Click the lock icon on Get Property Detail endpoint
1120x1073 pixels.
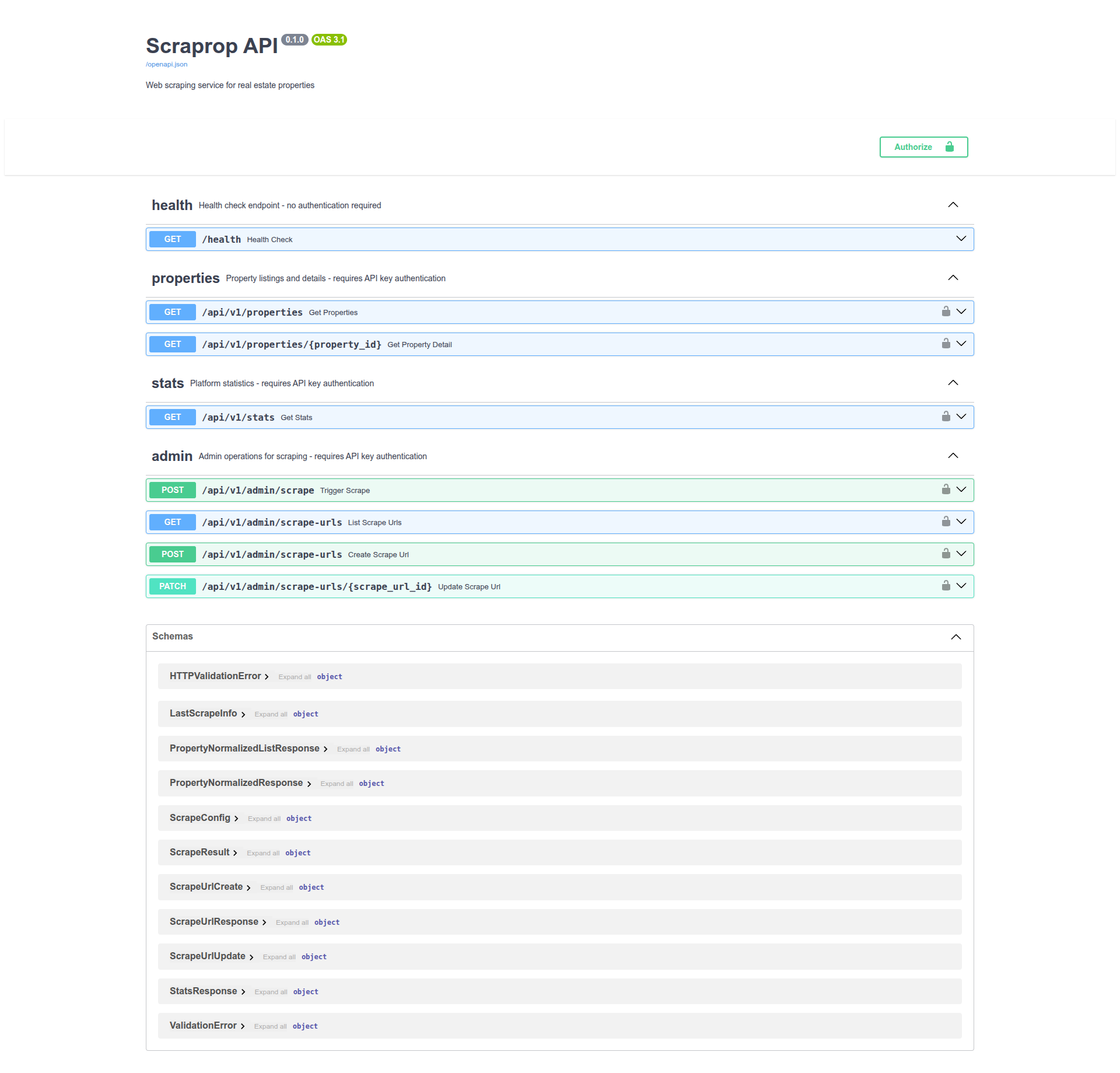(946, 344)
